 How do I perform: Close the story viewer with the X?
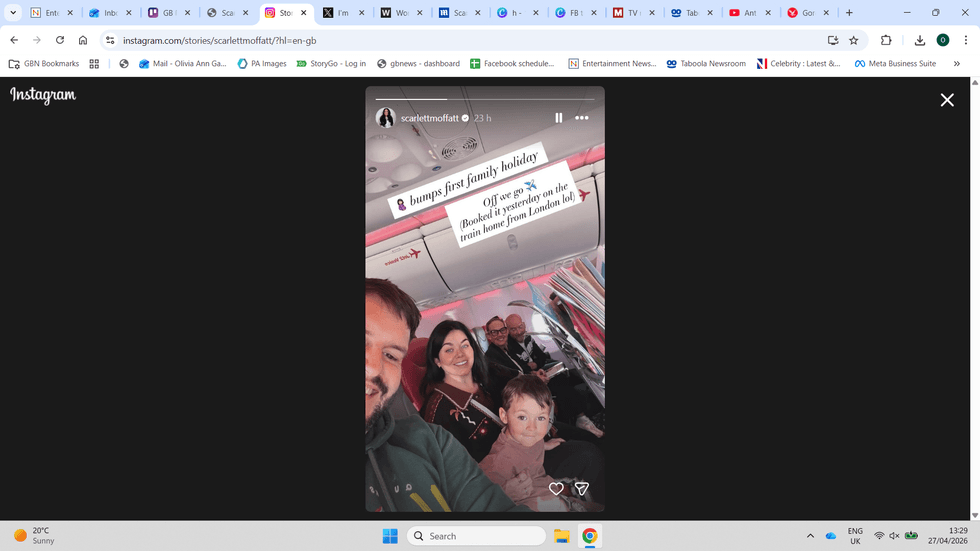pos(946,100)
